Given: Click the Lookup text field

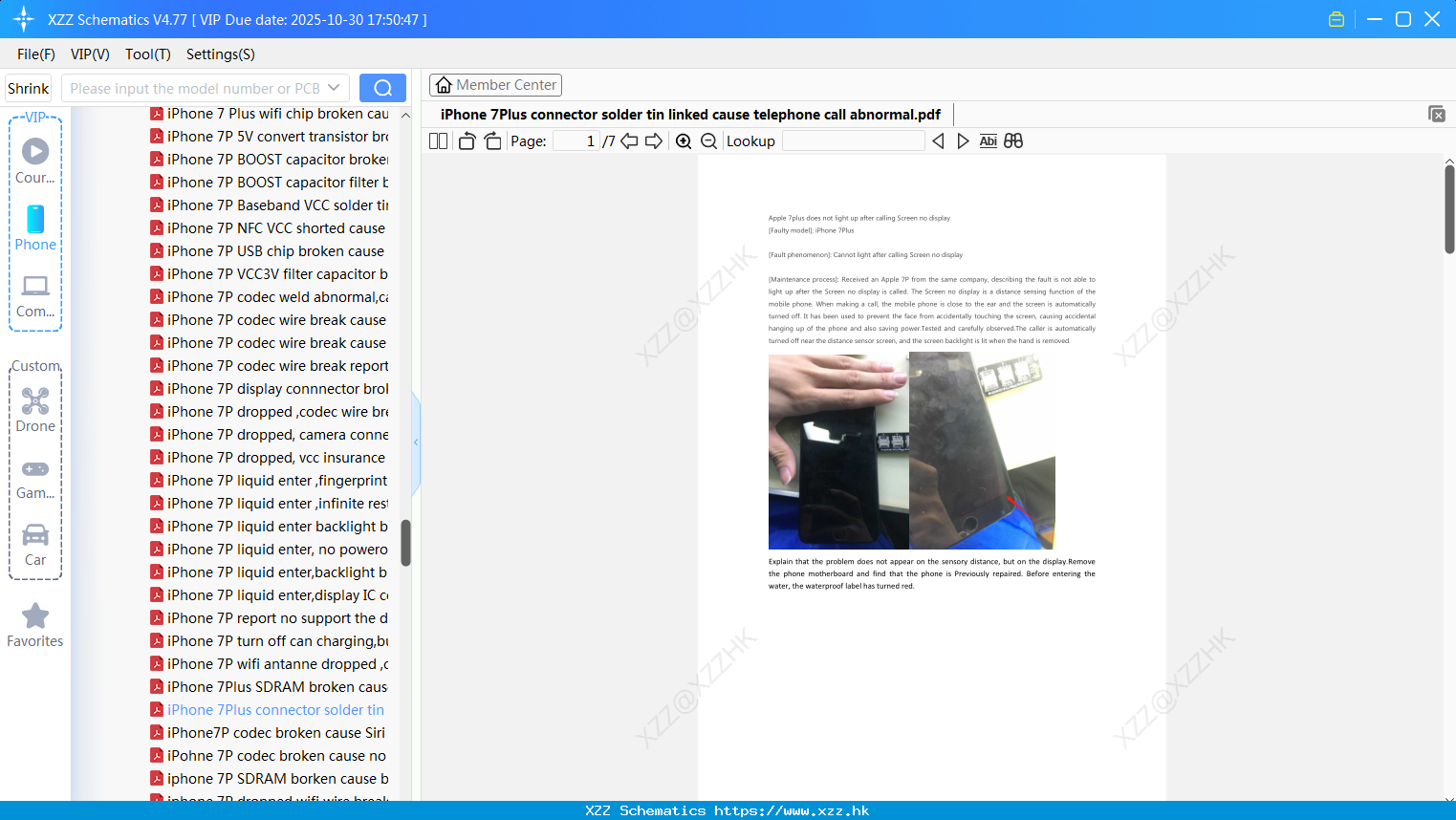Looking at the screenshot, I should coord(853,141).
